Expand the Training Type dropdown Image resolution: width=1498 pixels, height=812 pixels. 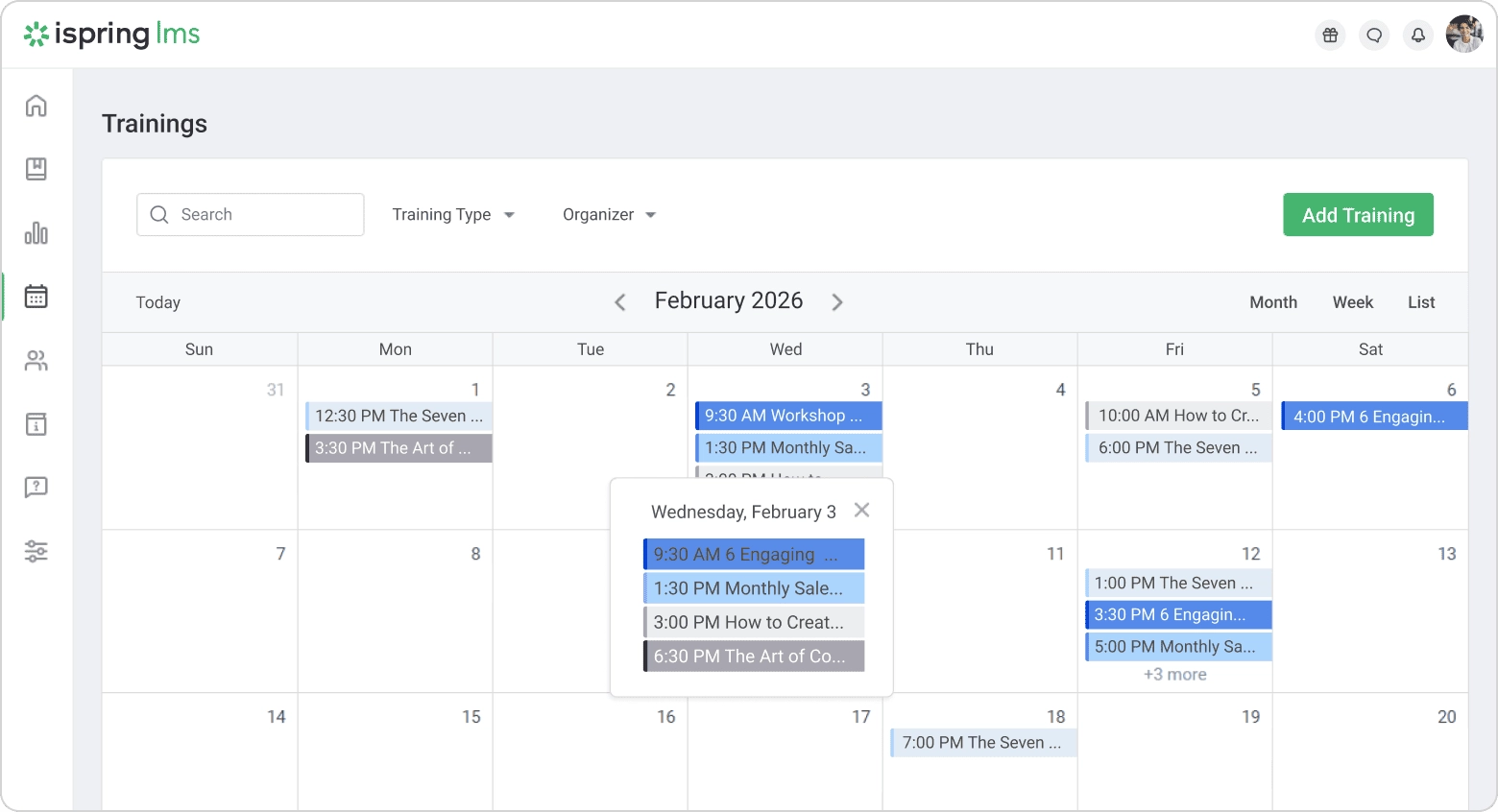453,215
